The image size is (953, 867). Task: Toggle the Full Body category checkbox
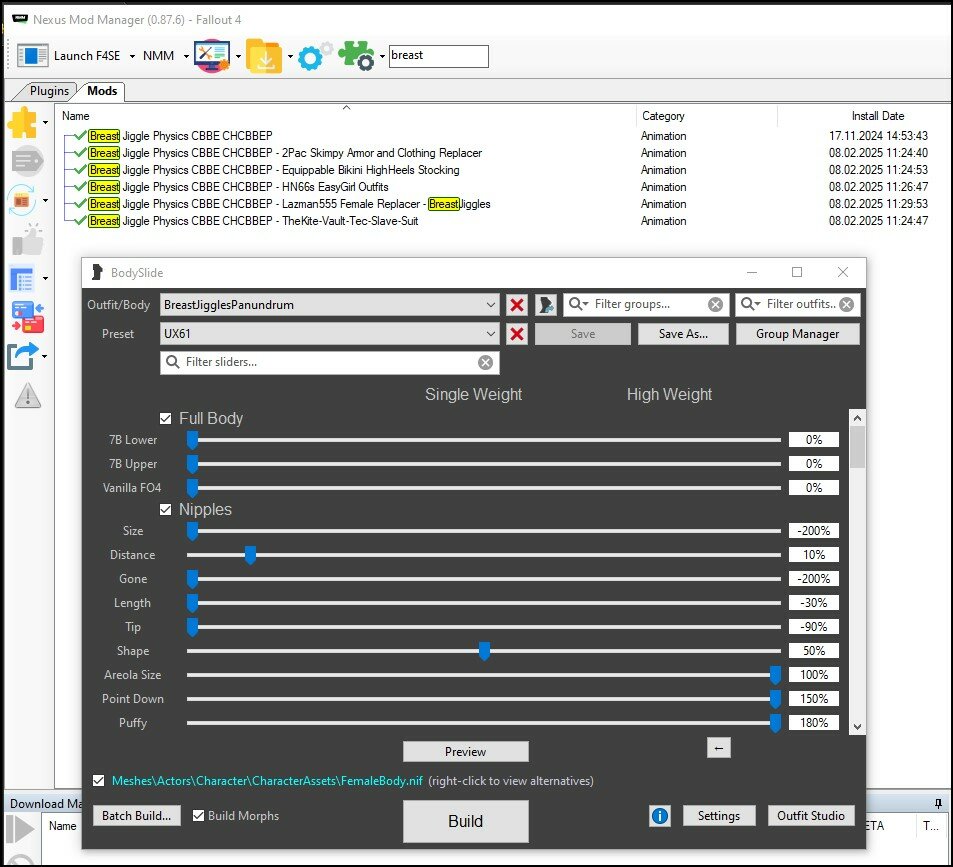165,419
